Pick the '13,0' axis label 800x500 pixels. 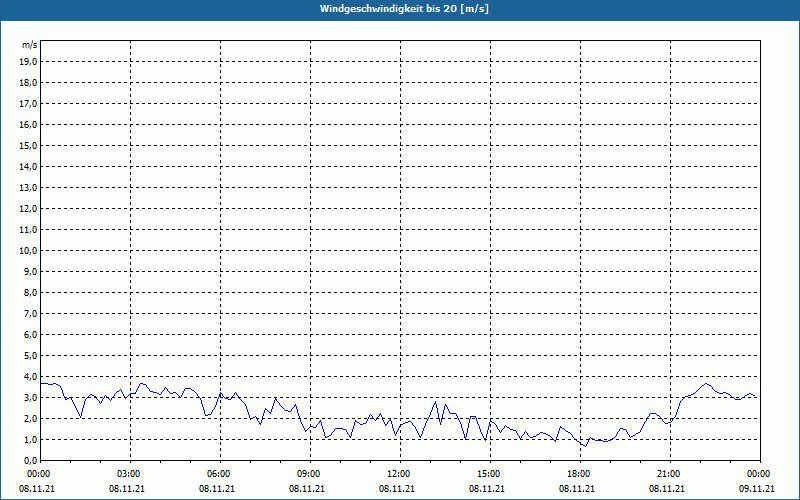[28, 188]
